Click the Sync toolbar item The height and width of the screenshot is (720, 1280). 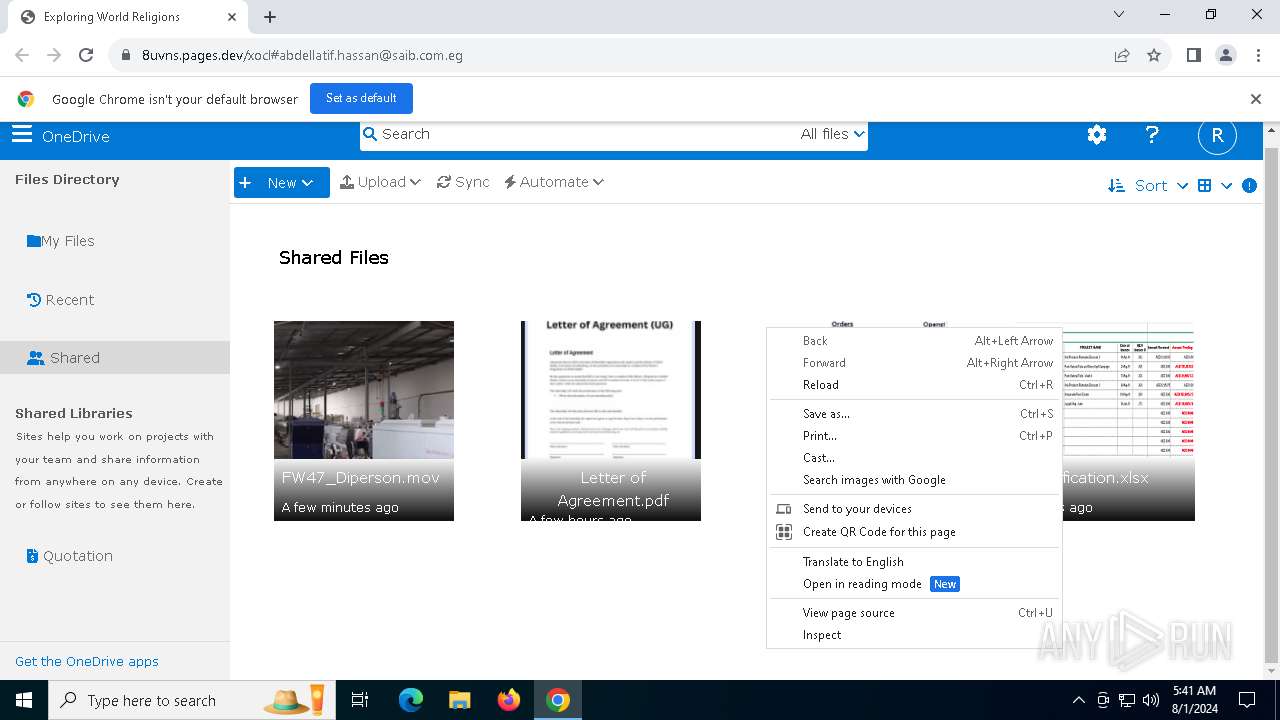point(463,182)
